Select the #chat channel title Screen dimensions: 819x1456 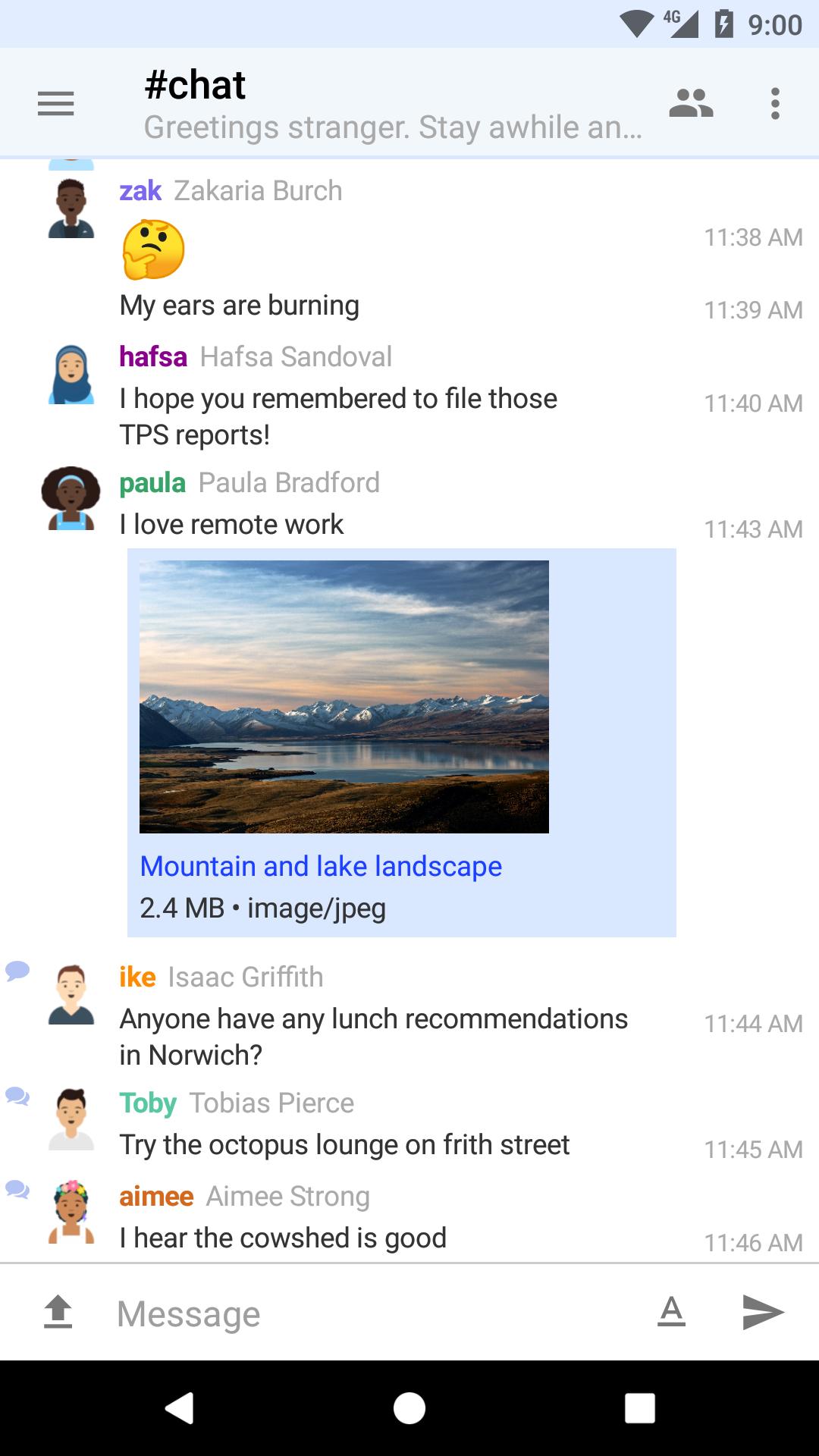196,84
